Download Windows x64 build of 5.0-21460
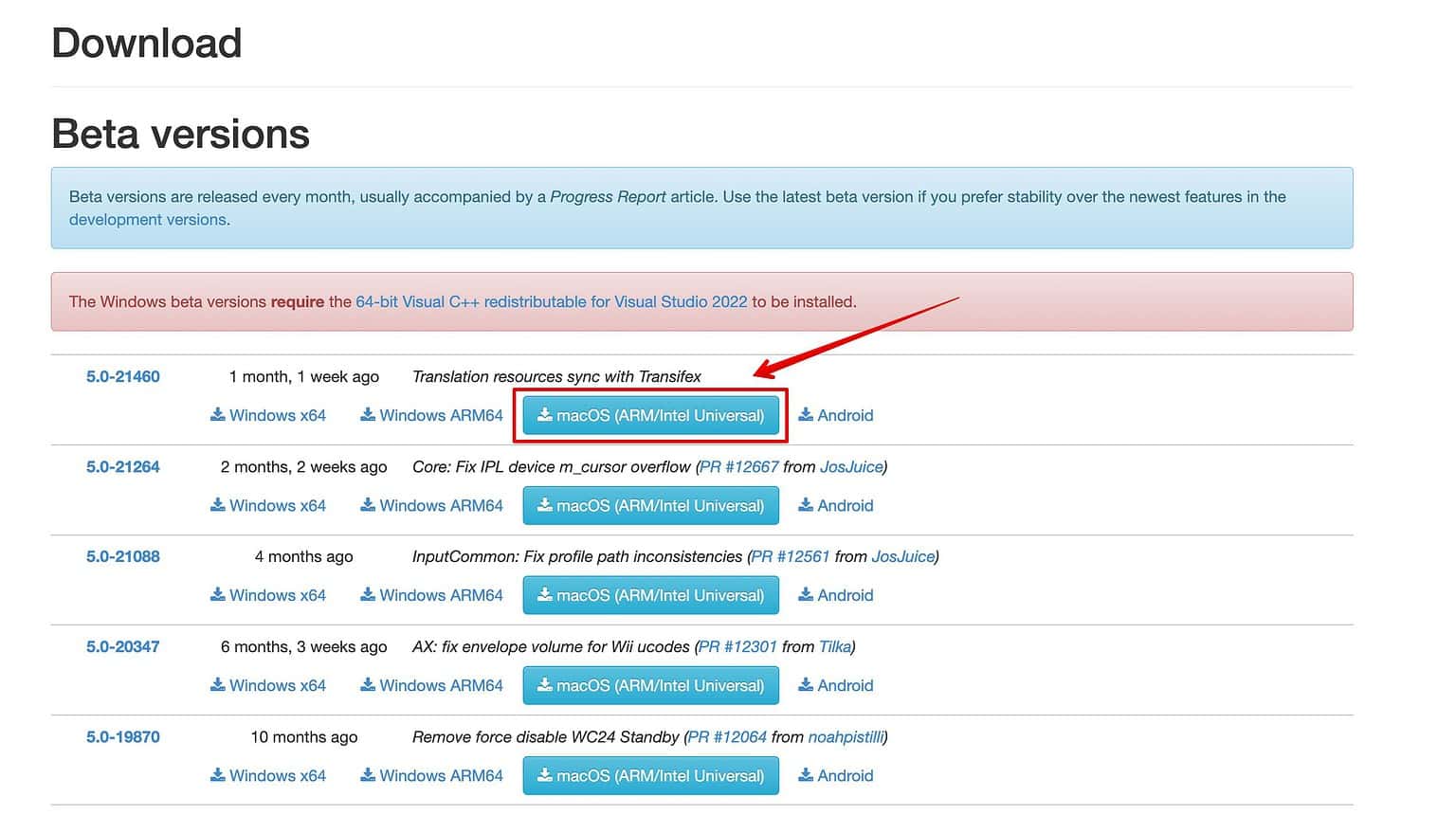This screenshot has width=1456, height=815. (x=268, y=415)
